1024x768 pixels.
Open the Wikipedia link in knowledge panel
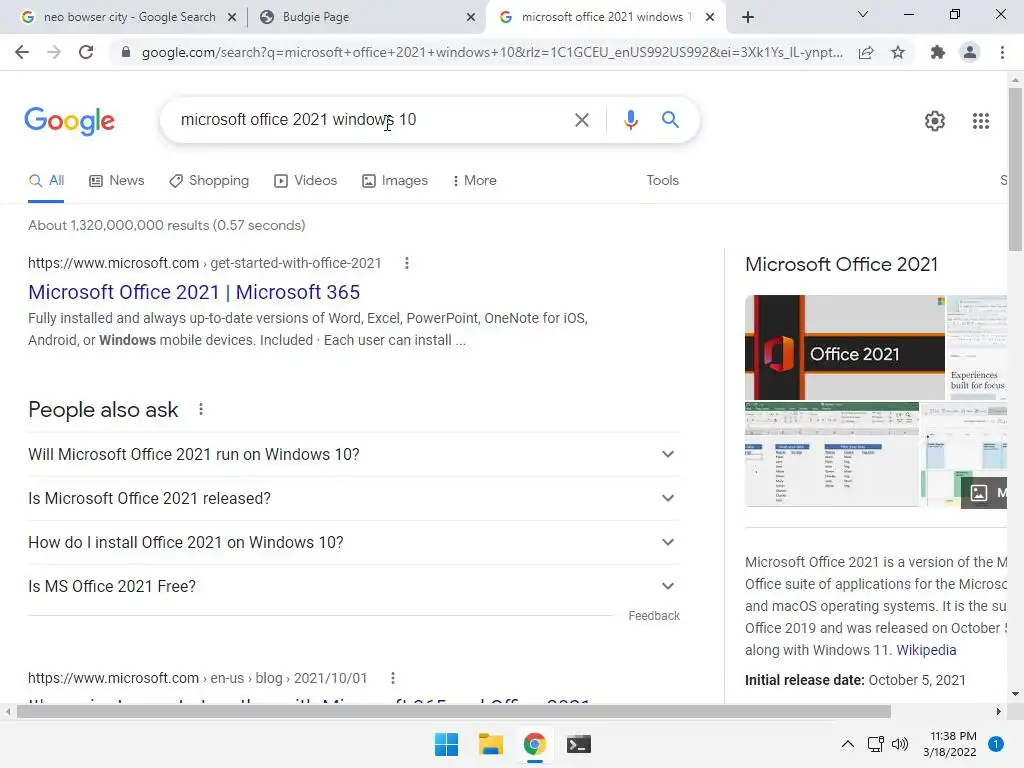click(x=926, y=650)
